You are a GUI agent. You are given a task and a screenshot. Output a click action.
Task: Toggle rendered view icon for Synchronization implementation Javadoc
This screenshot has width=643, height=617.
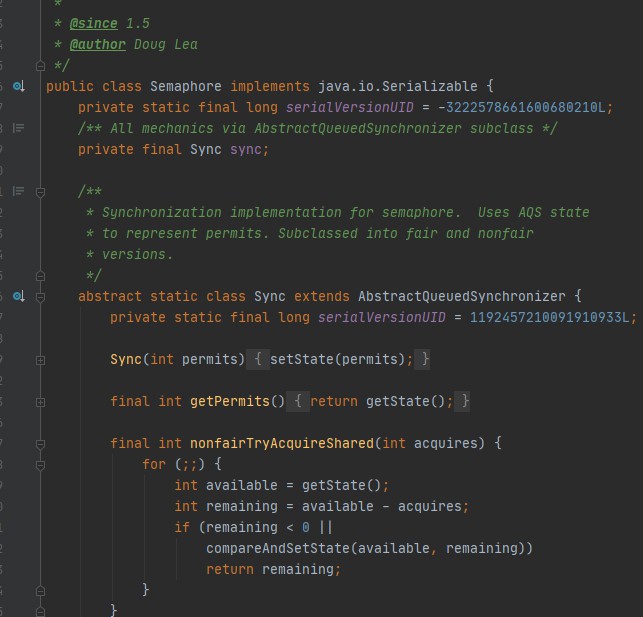click(x=19, y=191)
